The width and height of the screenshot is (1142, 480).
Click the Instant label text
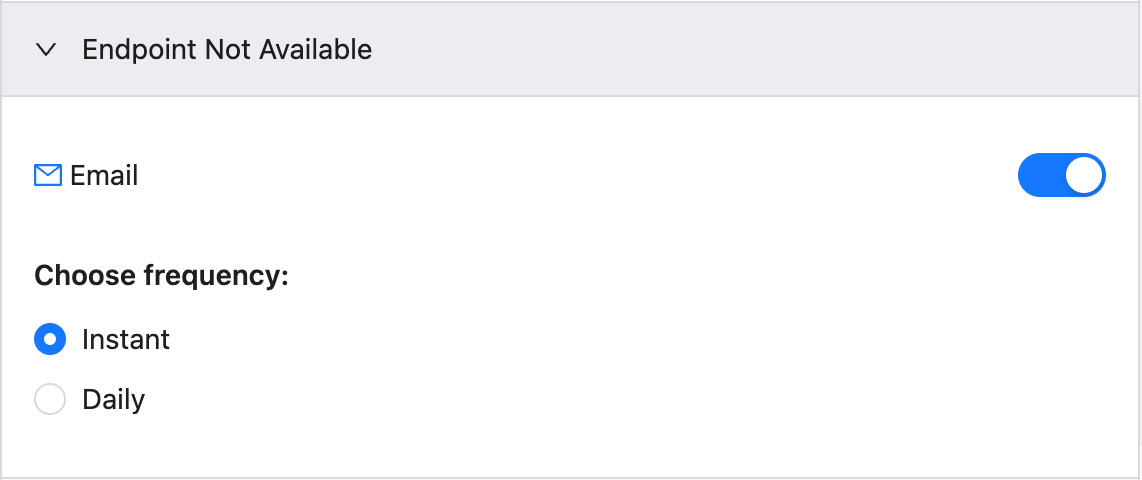[126, 339]
